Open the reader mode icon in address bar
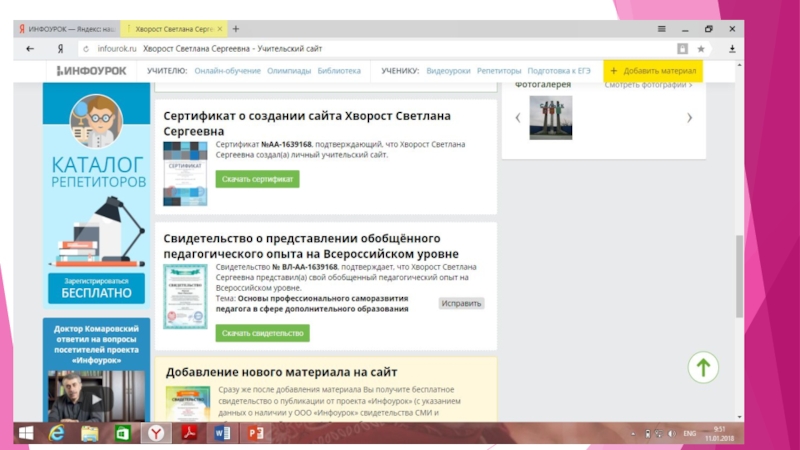 (x=682, y=49)
